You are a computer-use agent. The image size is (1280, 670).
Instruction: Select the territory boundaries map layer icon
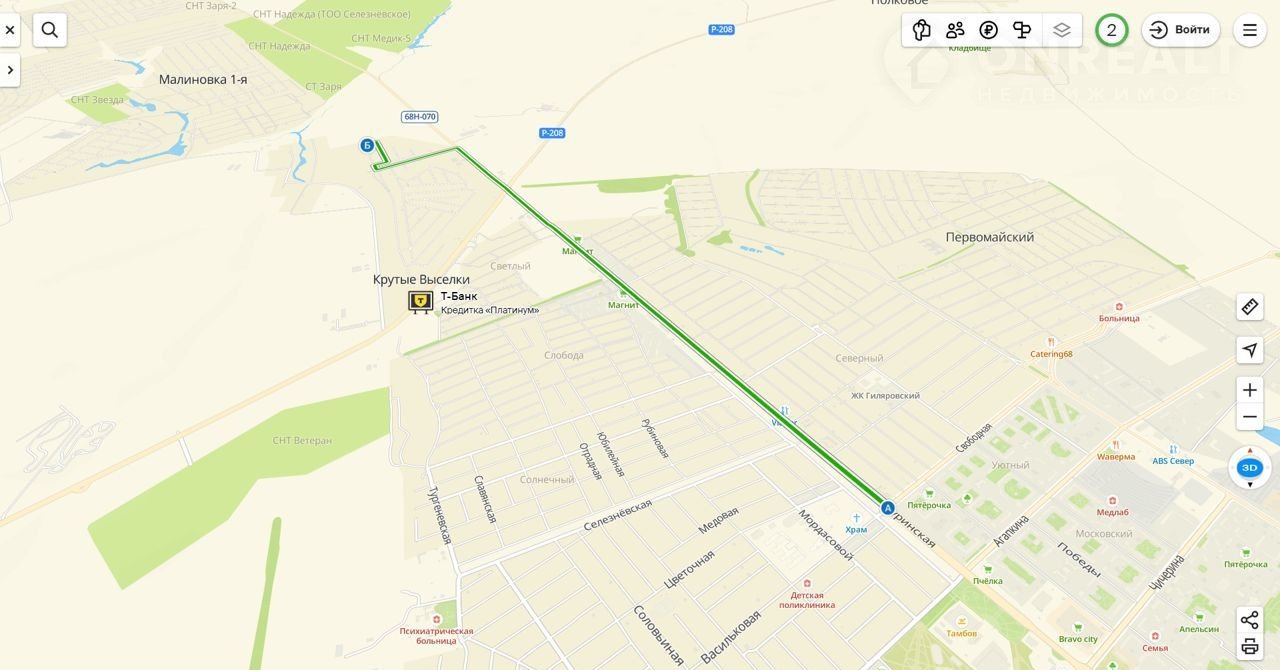922,30
